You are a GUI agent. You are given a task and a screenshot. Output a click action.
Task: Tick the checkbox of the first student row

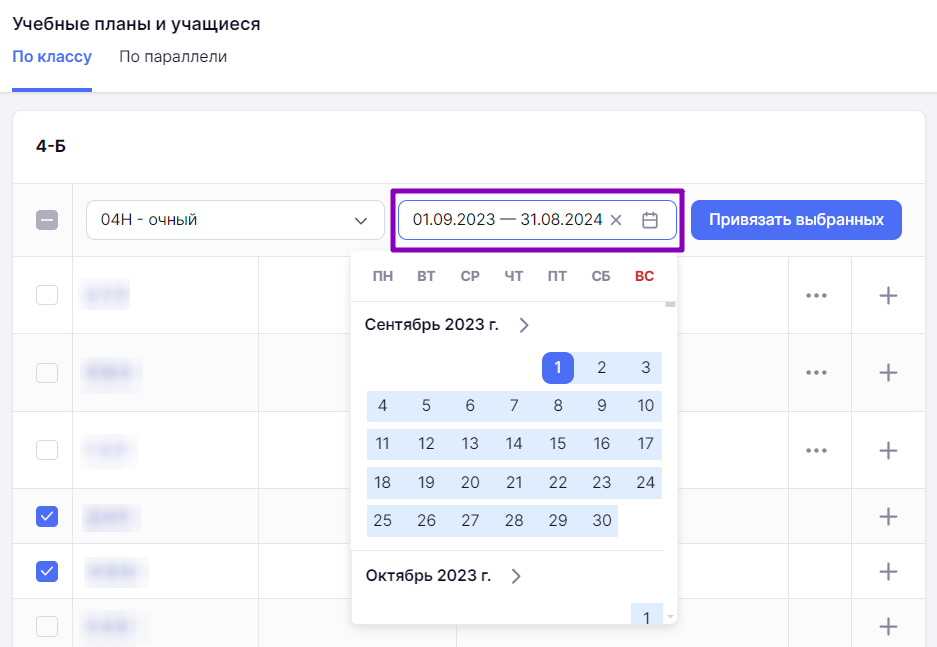47,295
